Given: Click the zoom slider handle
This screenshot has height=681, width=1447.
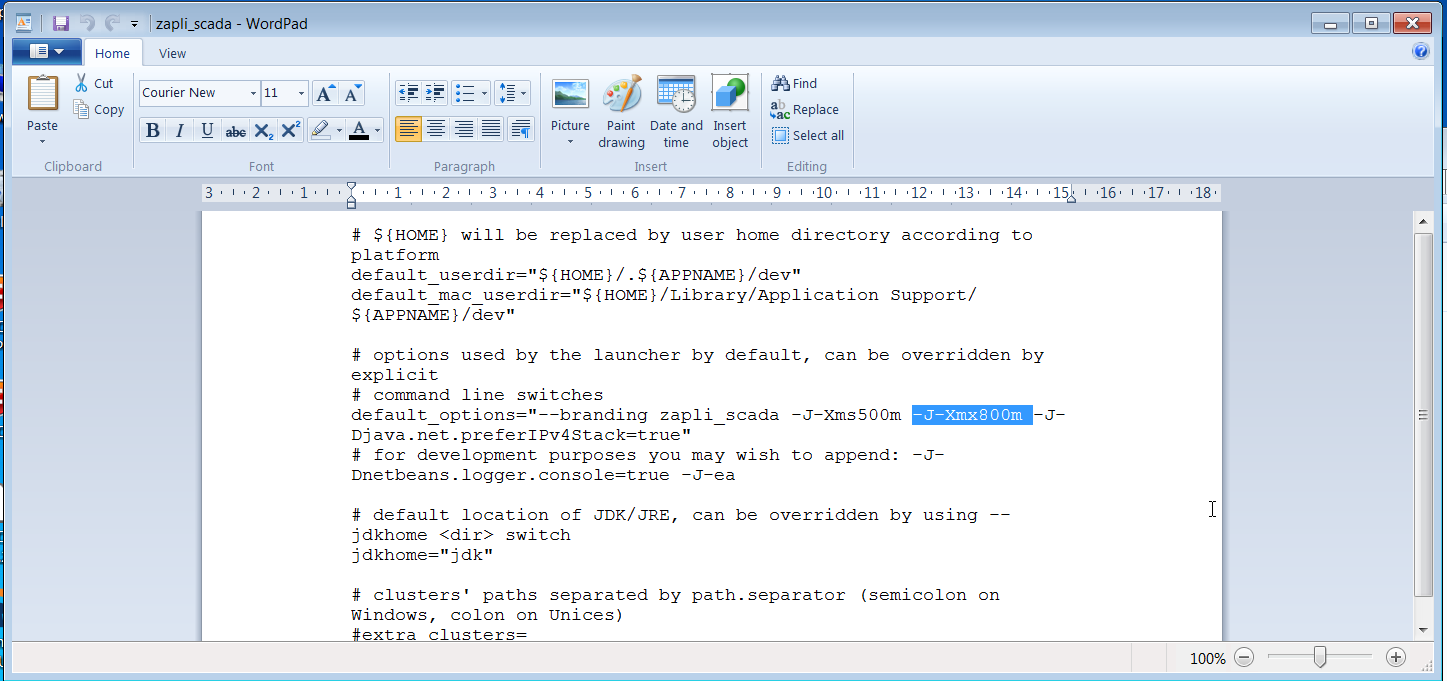Looking at the screenshot, I should tap(1320, 657).
